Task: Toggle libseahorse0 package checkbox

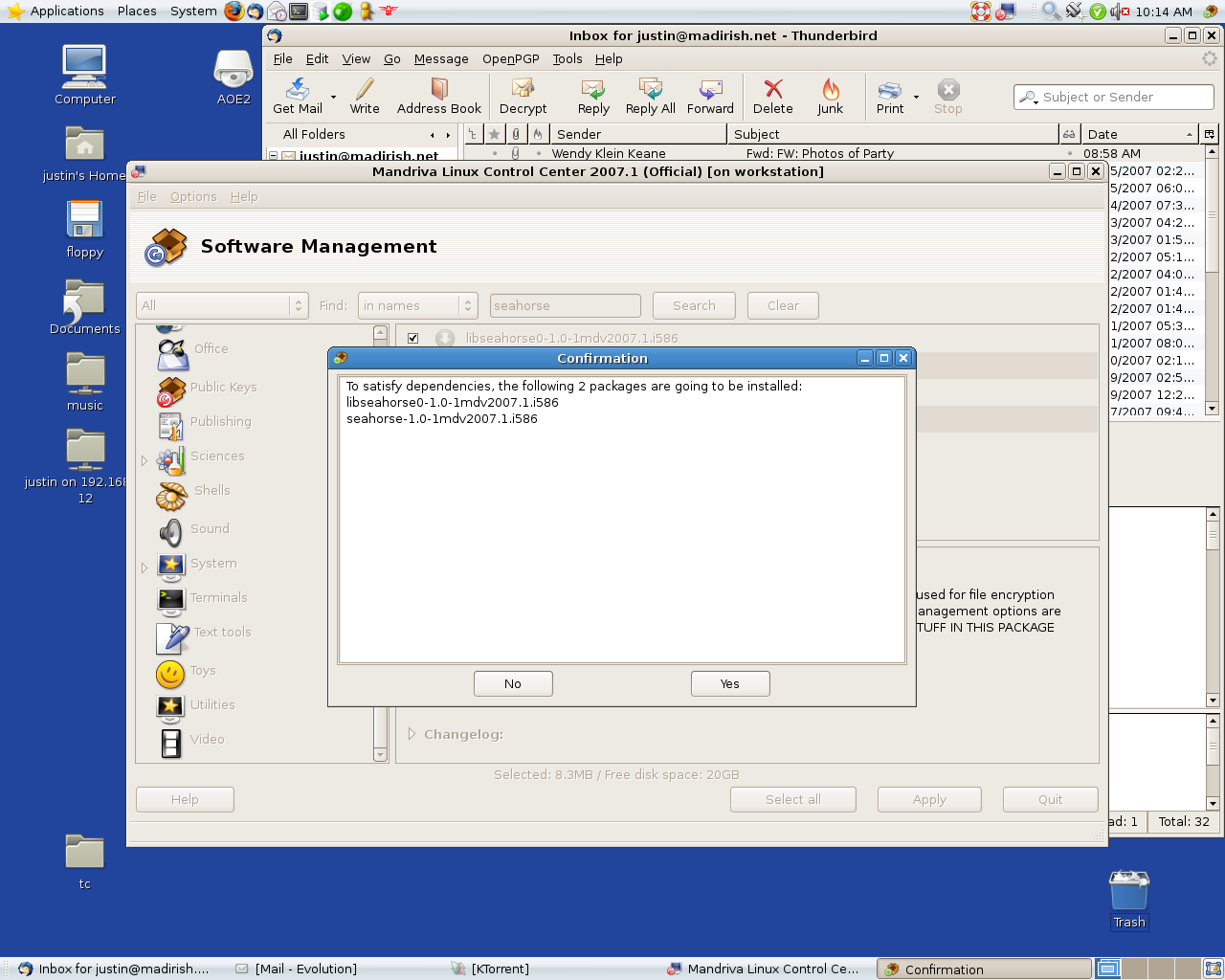Action: 412,338
